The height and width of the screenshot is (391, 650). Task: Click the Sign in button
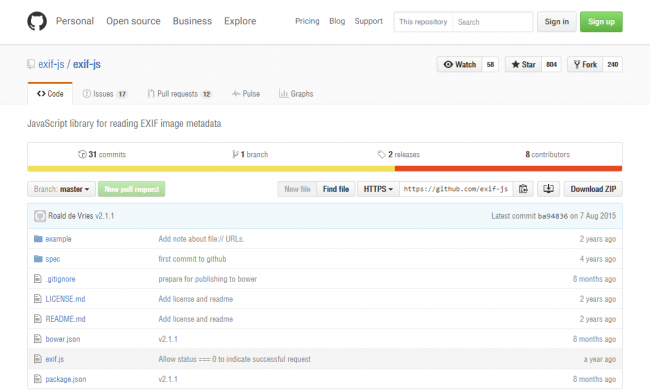[557, 22]
